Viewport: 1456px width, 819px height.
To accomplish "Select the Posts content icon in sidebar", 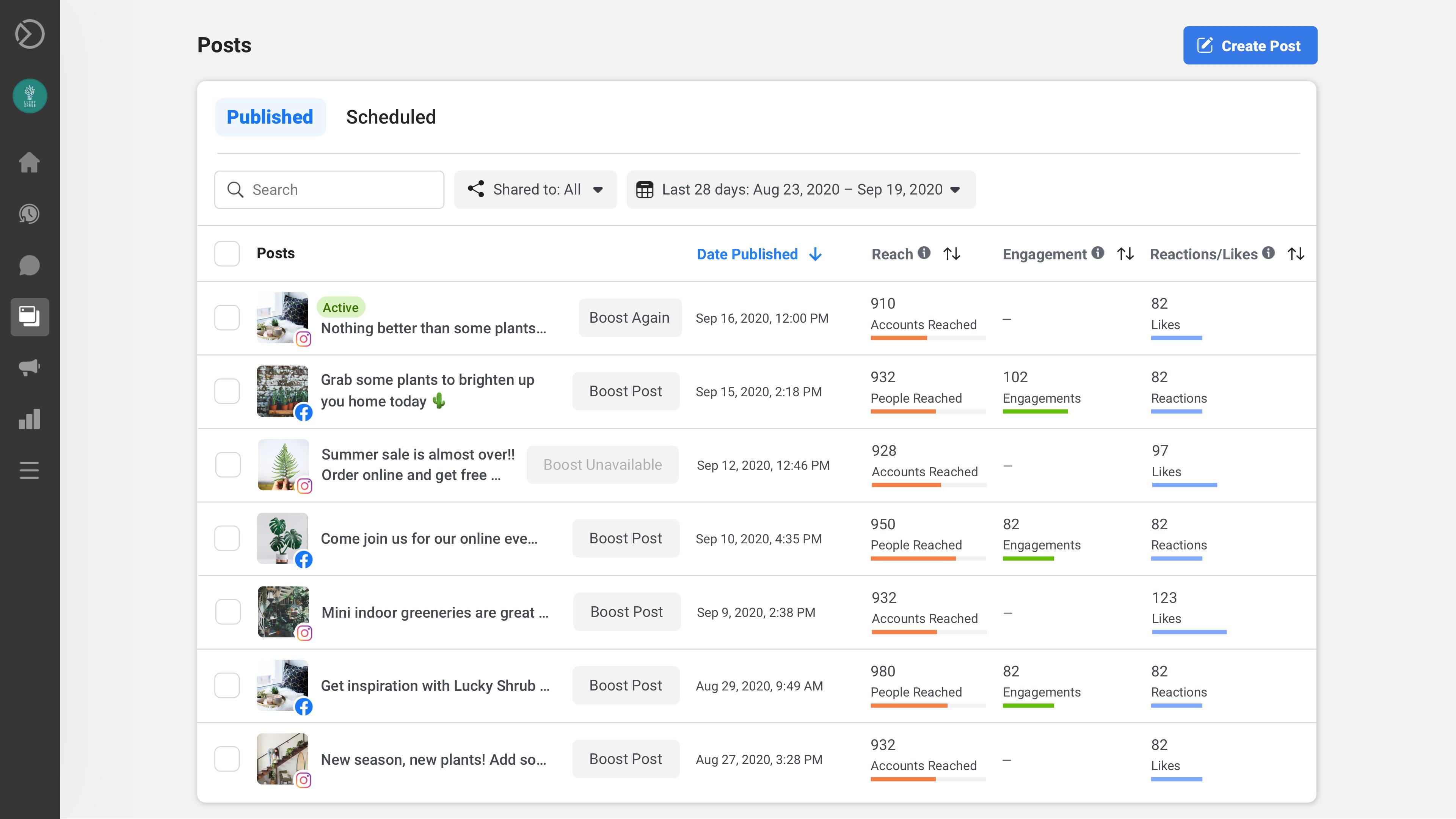I will [x=29, y=317].
